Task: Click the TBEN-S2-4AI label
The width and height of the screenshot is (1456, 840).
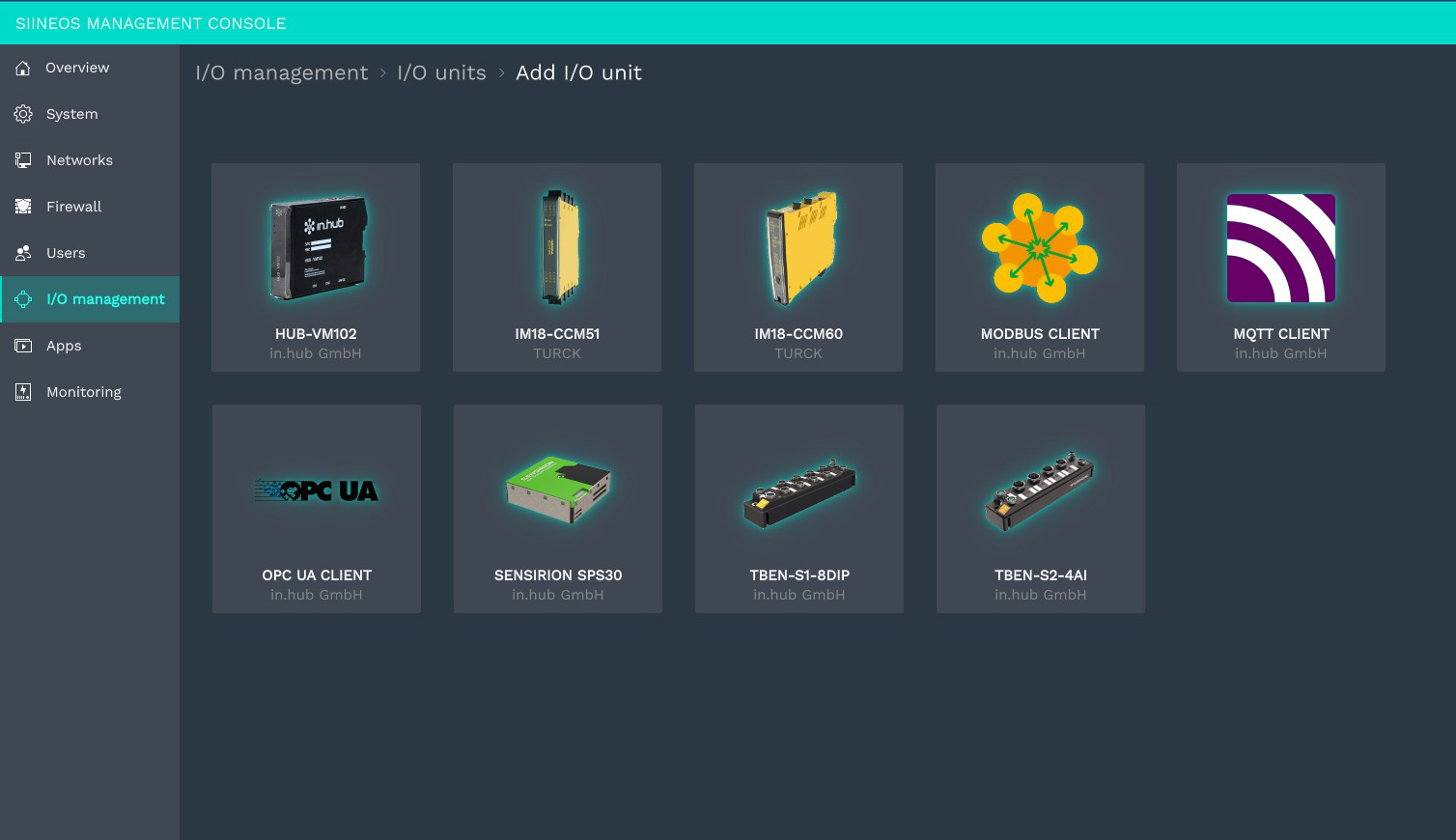Action: (x=1041, y=575)
